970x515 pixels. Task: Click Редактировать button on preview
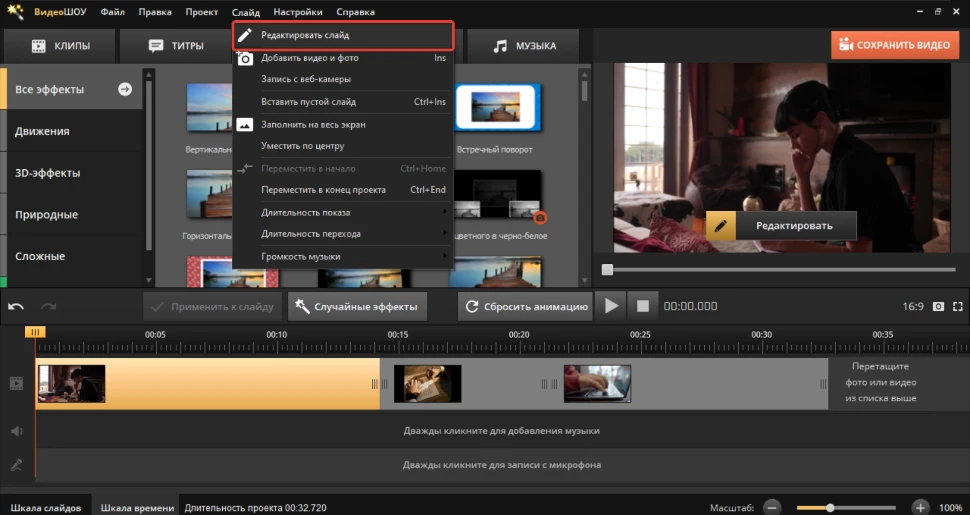click(781, 226)
